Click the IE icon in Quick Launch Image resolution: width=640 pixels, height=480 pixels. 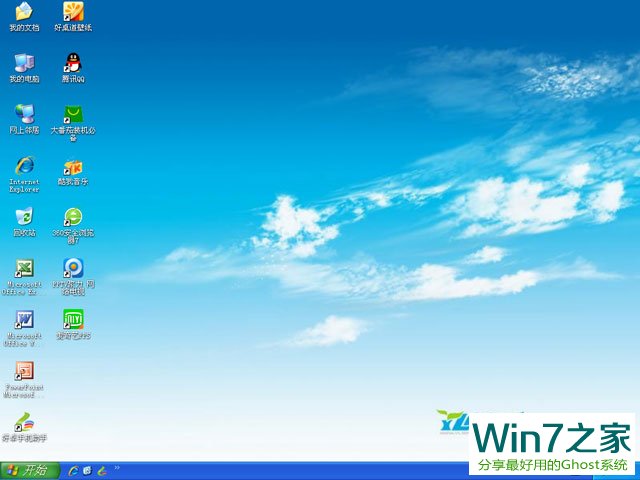pyautogui.click(x=73, y=471)
